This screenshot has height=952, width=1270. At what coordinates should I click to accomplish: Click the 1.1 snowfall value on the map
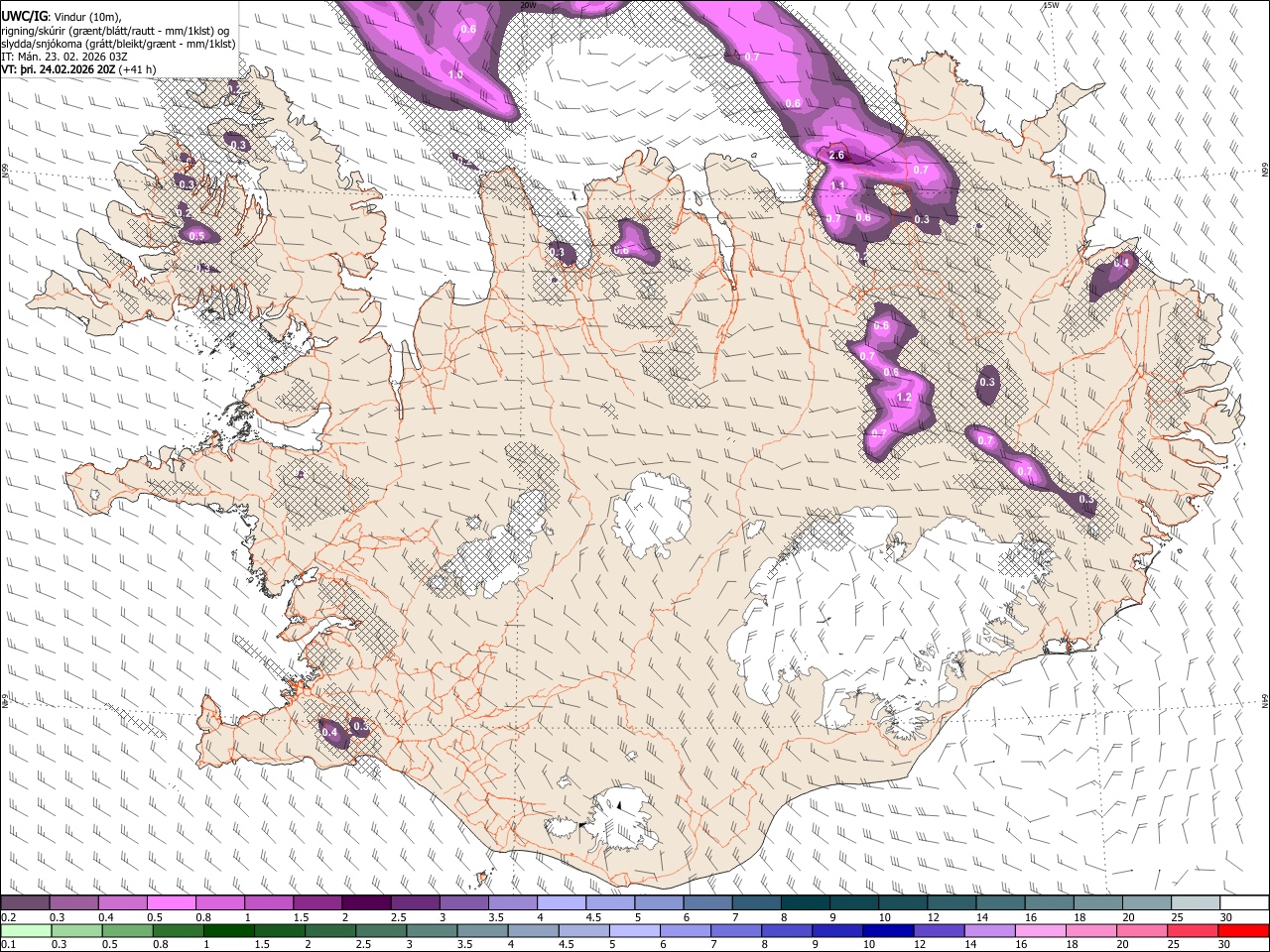coord(836,185)
